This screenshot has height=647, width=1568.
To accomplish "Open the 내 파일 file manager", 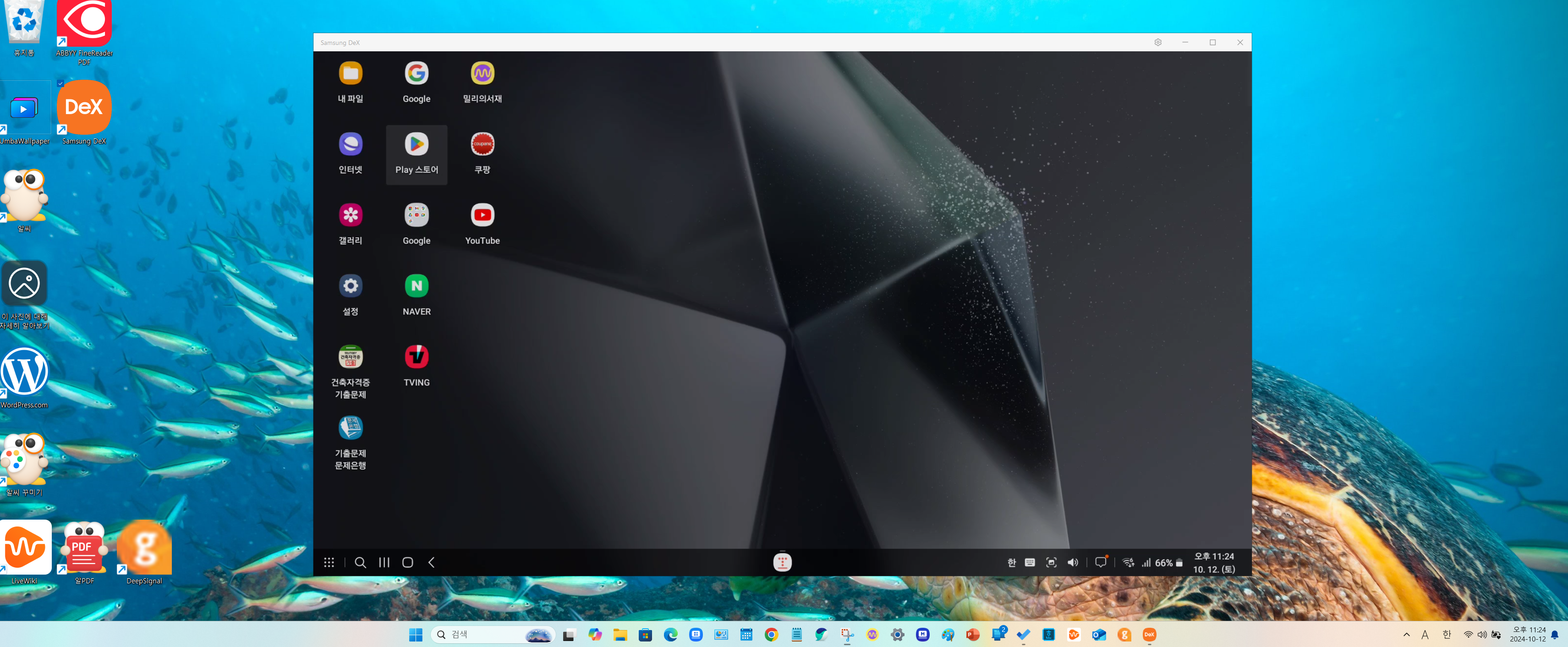I will pyautogui.click(x=351, y=74).
